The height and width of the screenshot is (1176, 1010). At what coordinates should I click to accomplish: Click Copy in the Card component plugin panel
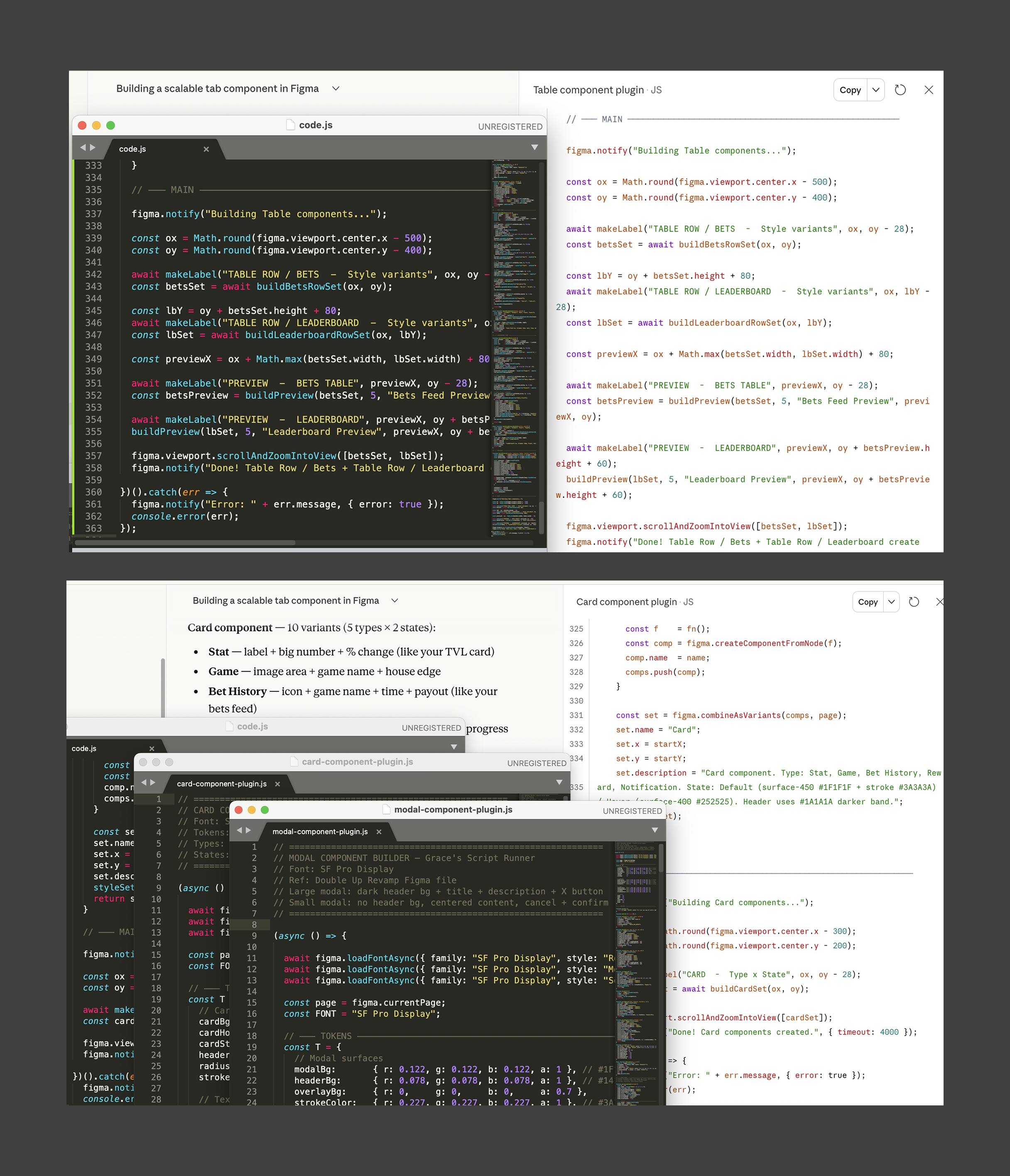coord(868,602)
